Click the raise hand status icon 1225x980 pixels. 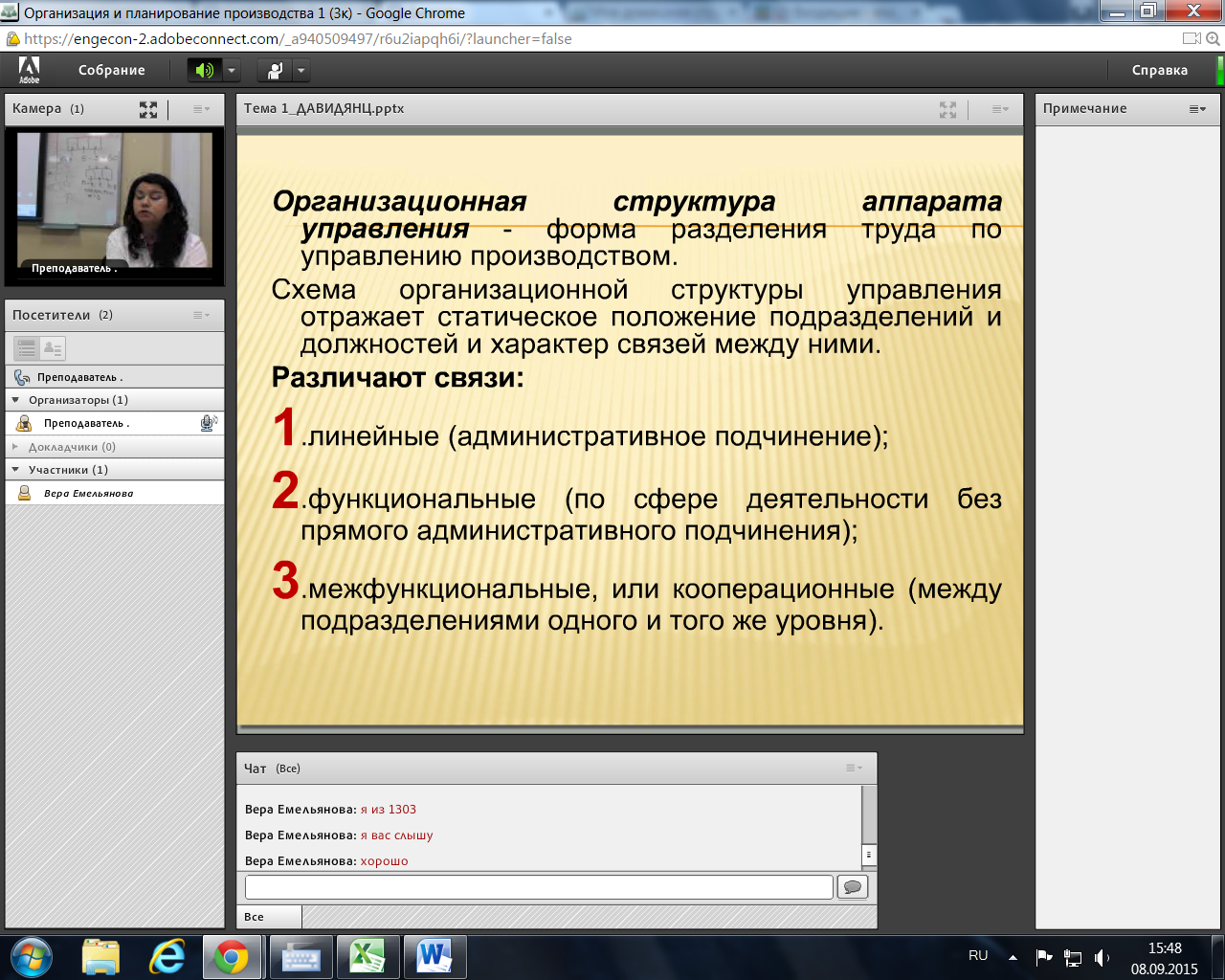(x=275, y=71)
